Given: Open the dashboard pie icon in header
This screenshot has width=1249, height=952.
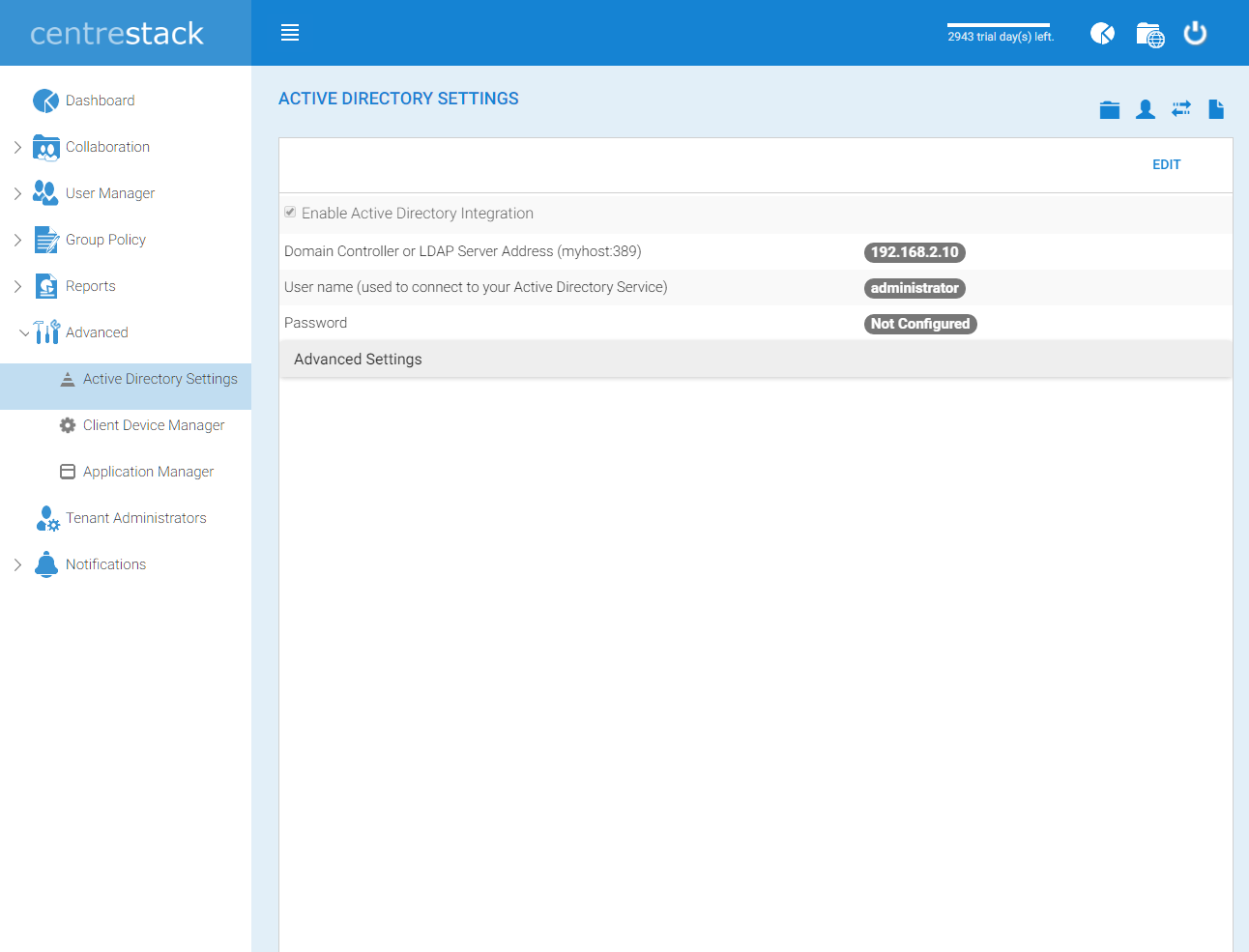Looking at the screenshot, I should tap(1102, 34).
